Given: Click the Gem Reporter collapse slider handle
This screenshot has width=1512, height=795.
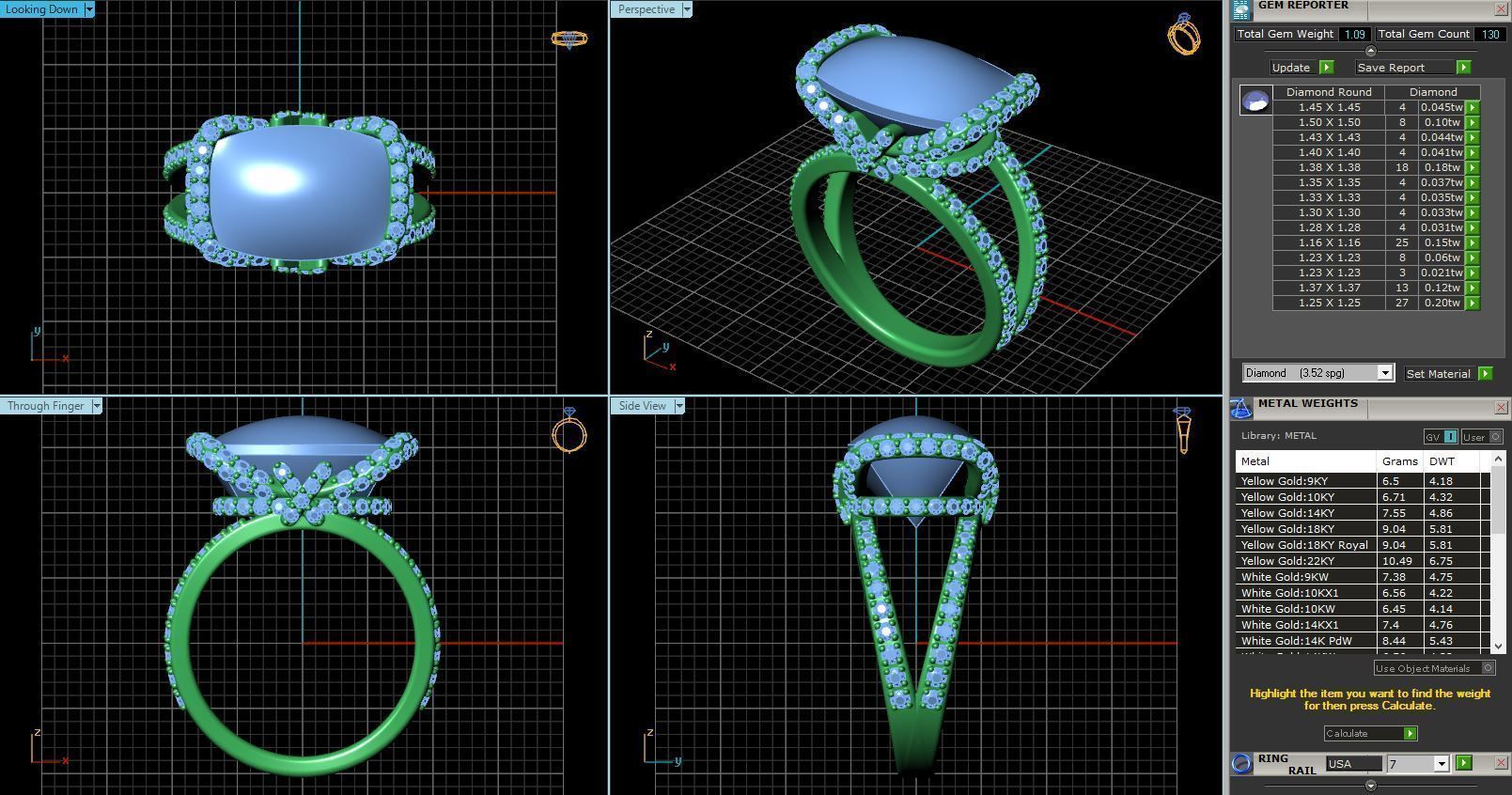Looking at the screenshot, I should 1370,51.
